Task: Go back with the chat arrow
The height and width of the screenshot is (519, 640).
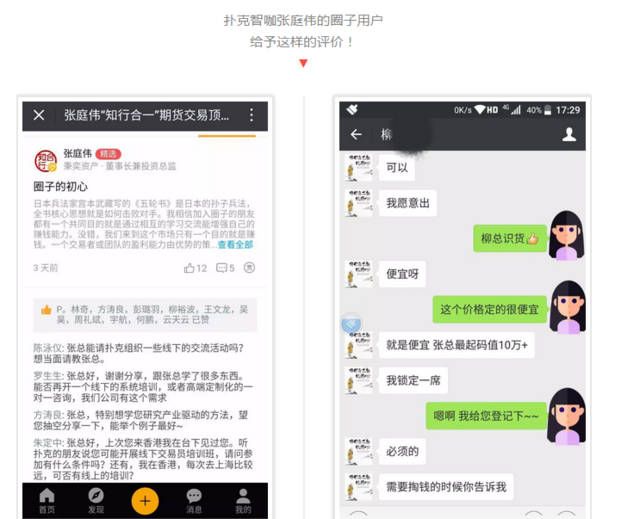Action: [x=356, y=134]
